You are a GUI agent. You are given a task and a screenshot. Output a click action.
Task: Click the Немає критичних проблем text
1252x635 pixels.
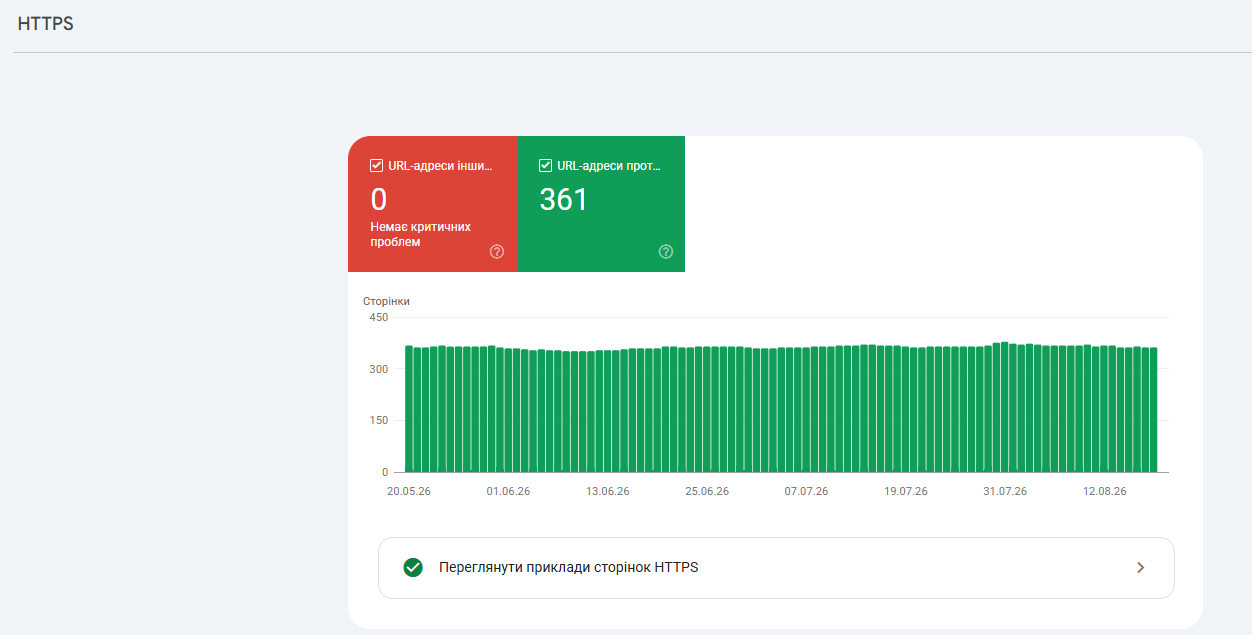coord(420,234)
